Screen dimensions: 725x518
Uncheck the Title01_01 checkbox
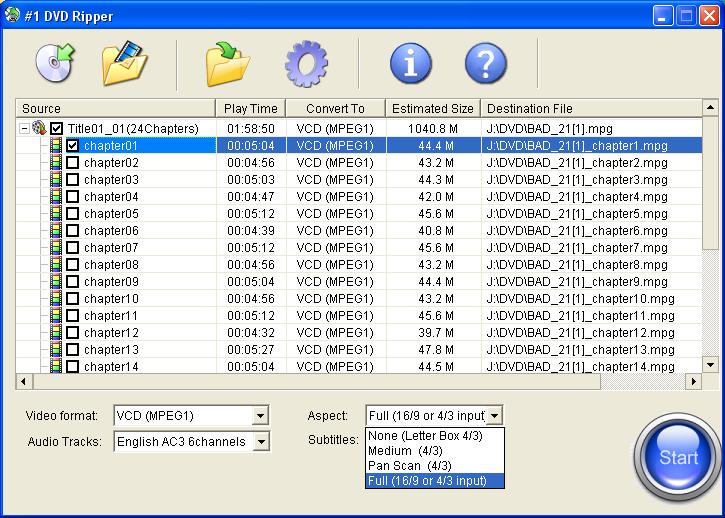tap(56, 128)
